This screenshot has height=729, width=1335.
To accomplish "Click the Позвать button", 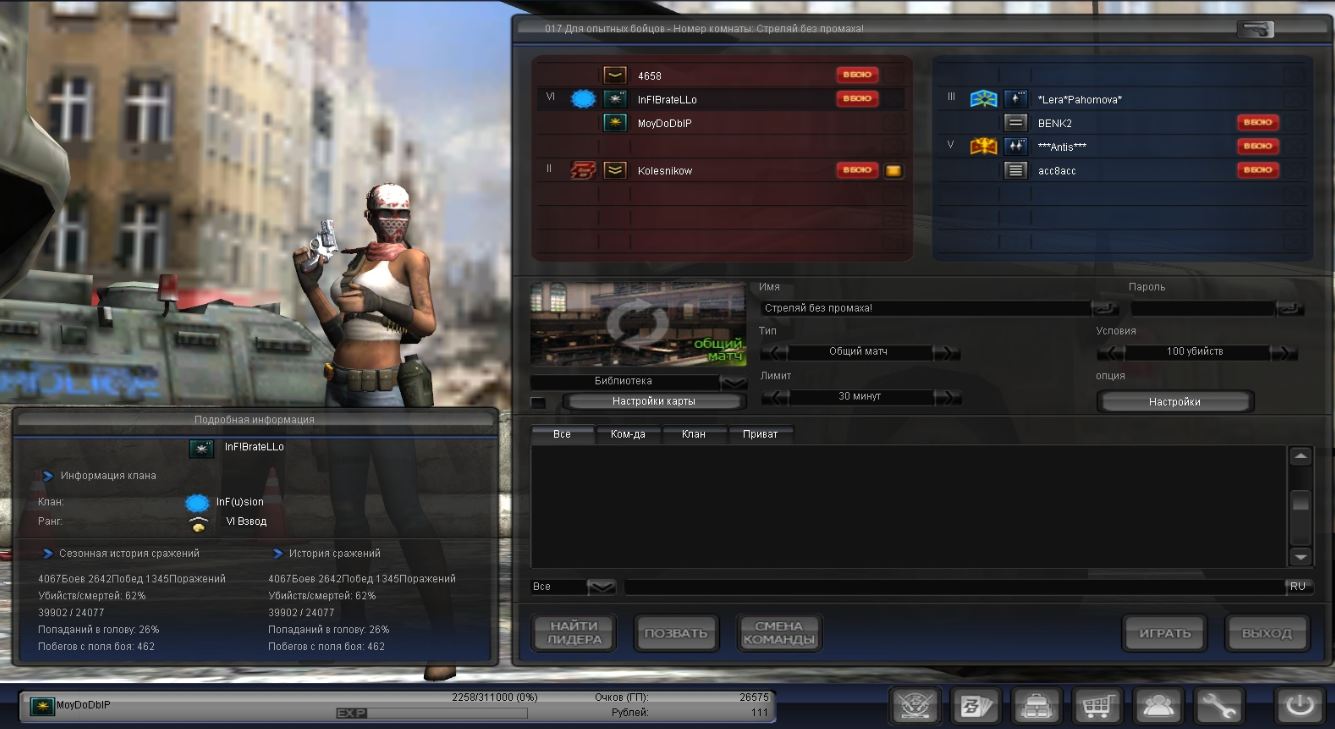I will tap(676, 633).
